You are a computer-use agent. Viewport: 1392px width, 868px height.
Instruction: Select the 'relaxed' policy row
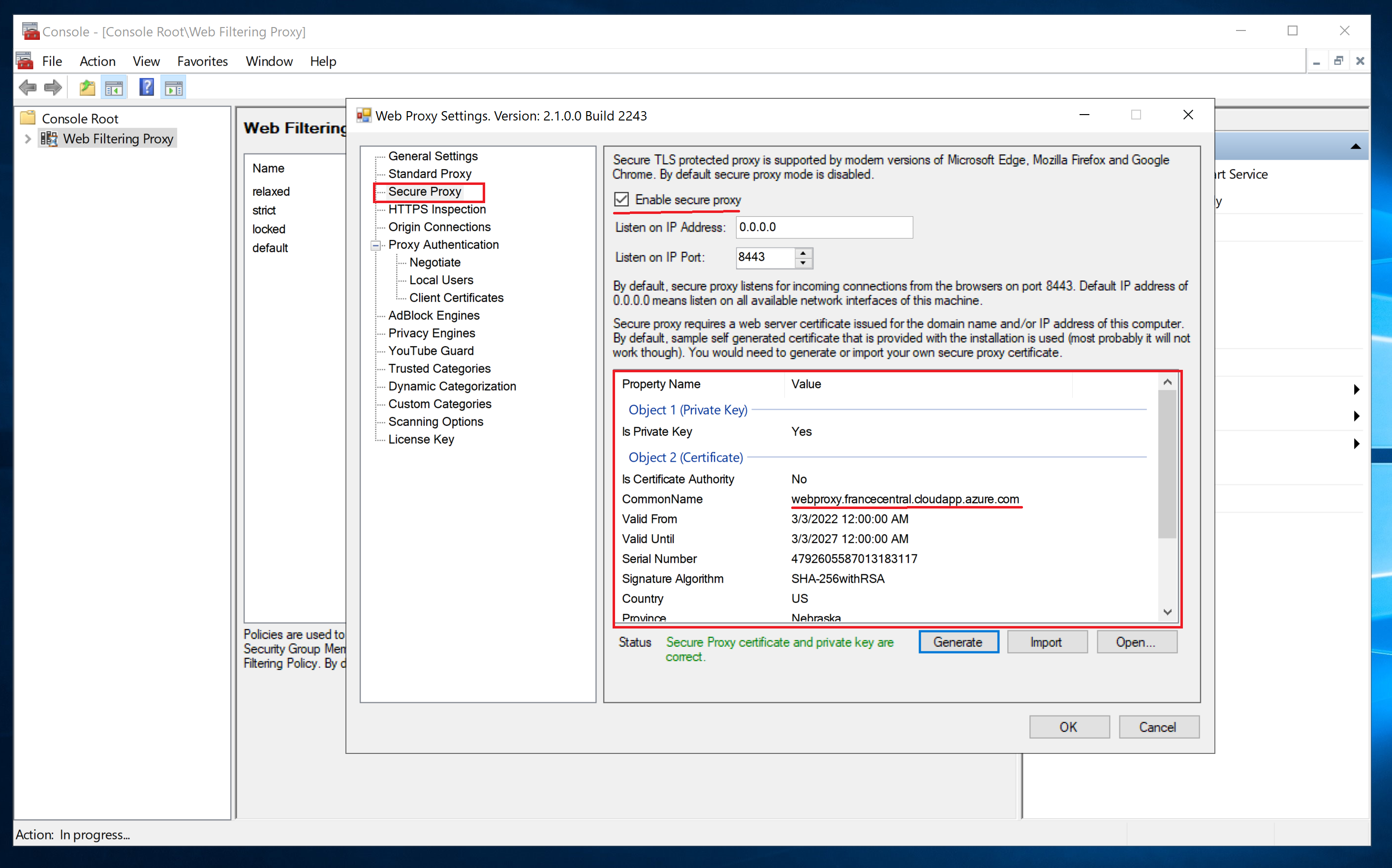(x=271, y=191)
